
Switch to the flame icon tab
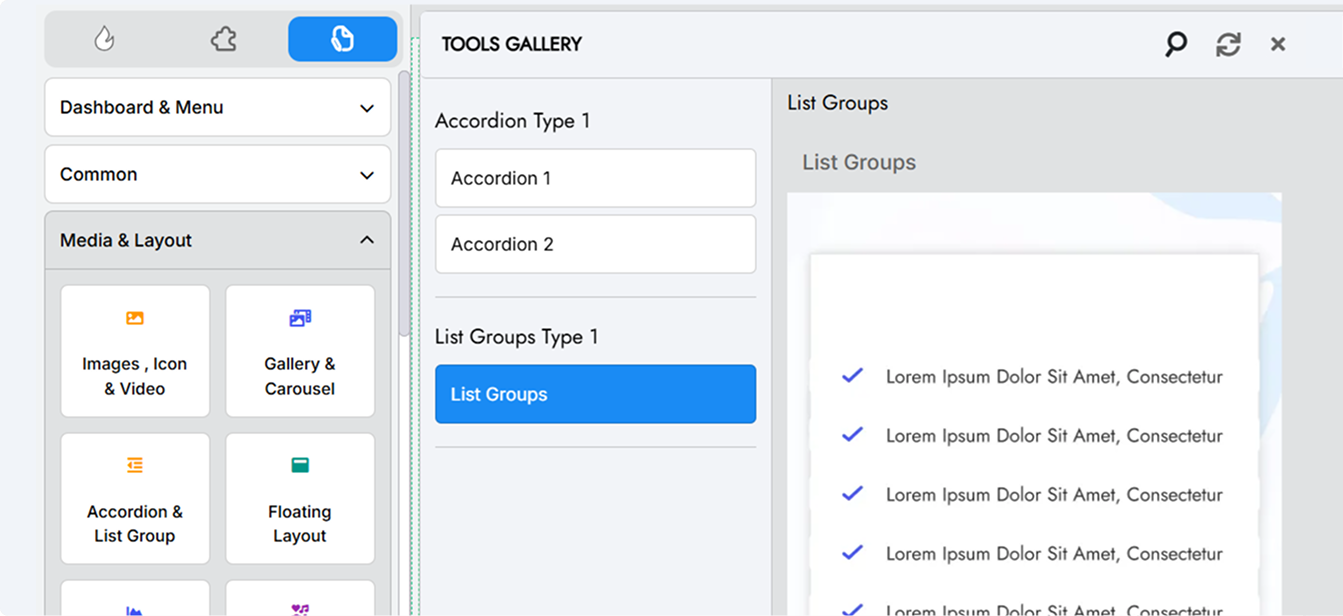pyautogui.click(x=104, y=39)
